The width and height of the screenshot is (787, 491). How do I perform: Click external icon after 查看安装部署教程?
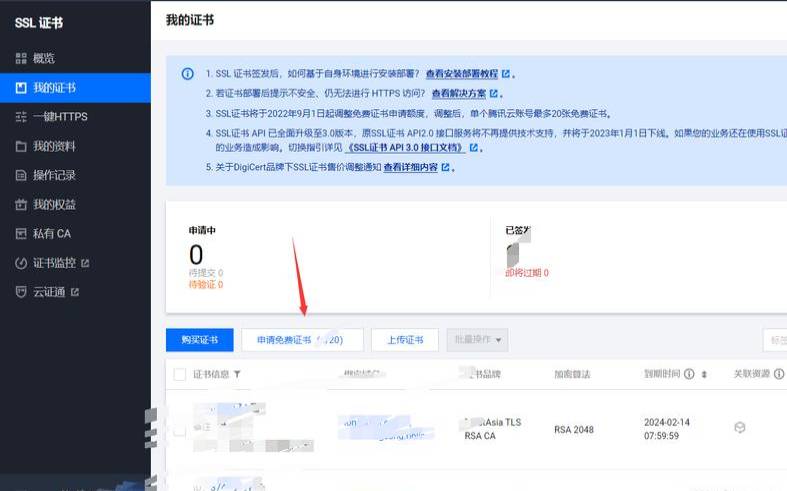(506, 74)
